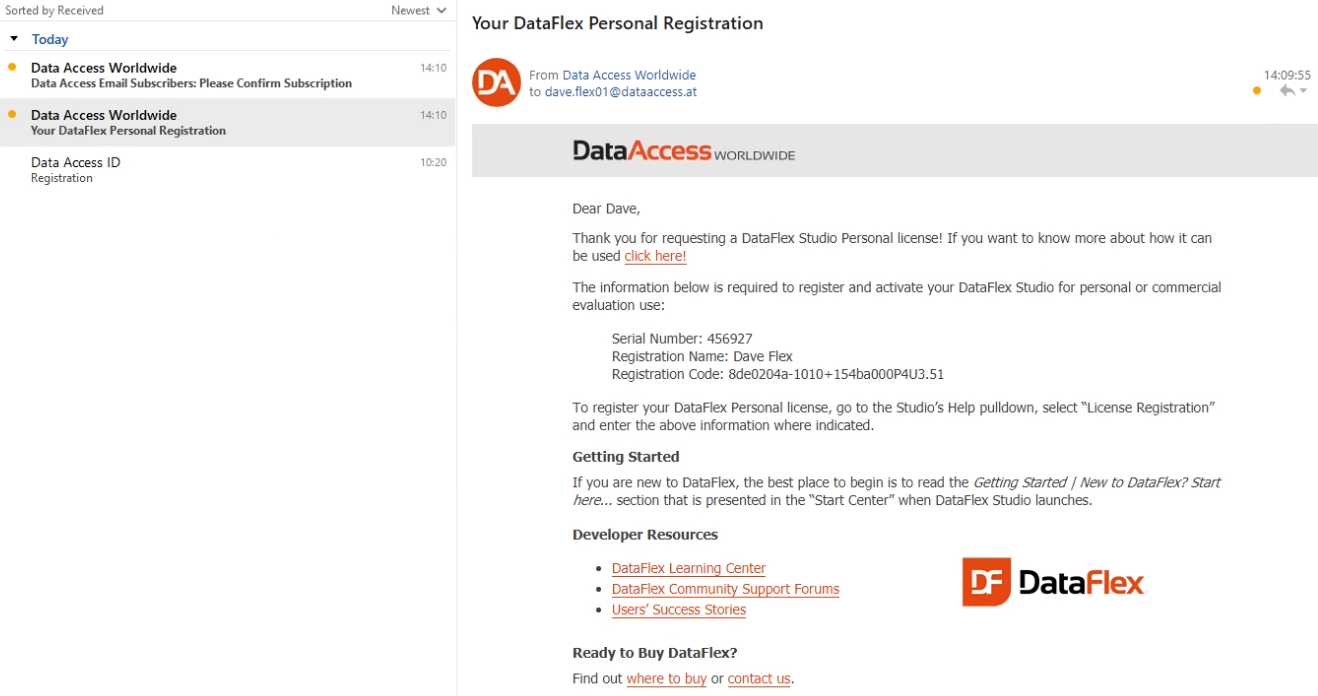The width and height of the screenshot is (1318, 696).
Task: Click the reply arrow icon
Action: coord(1287,91)
